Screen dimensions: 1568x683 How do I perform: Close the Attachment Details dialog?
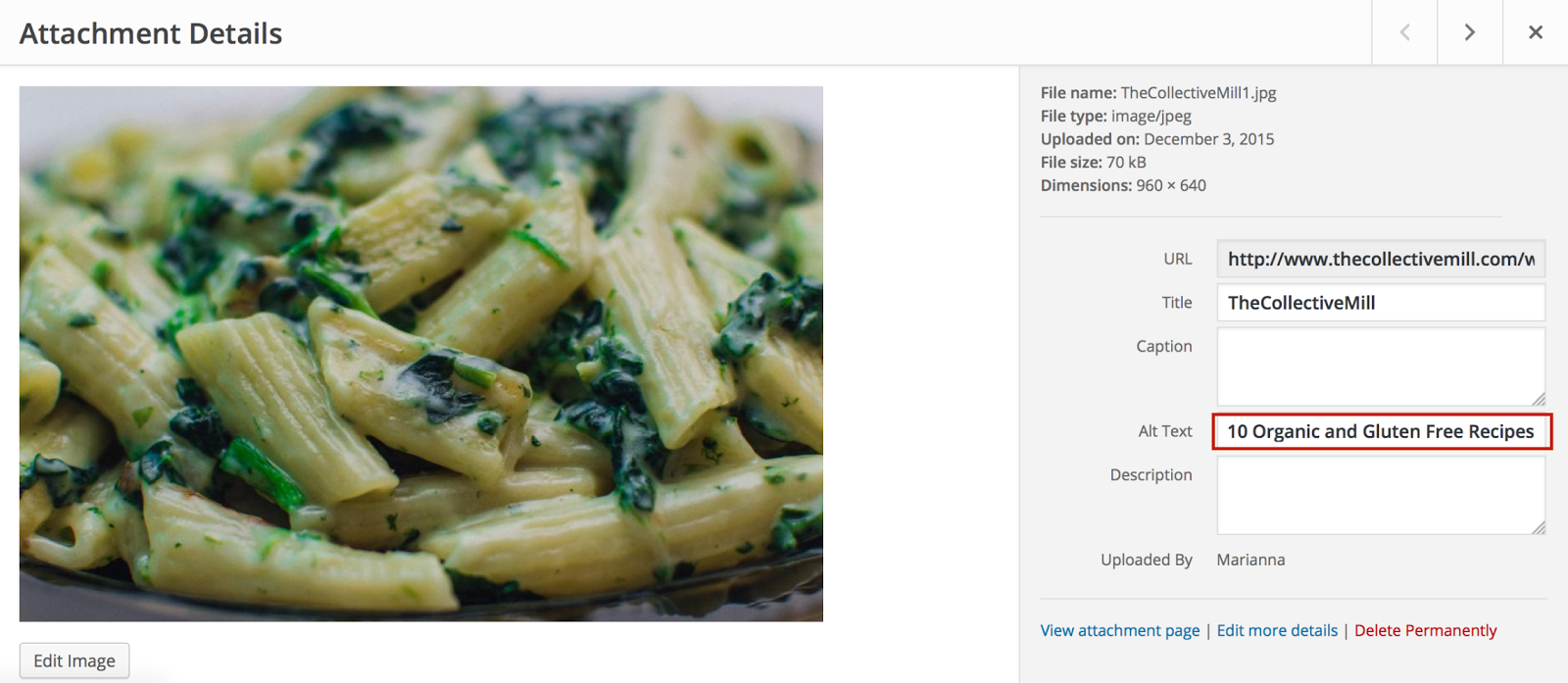point(1536,32)
